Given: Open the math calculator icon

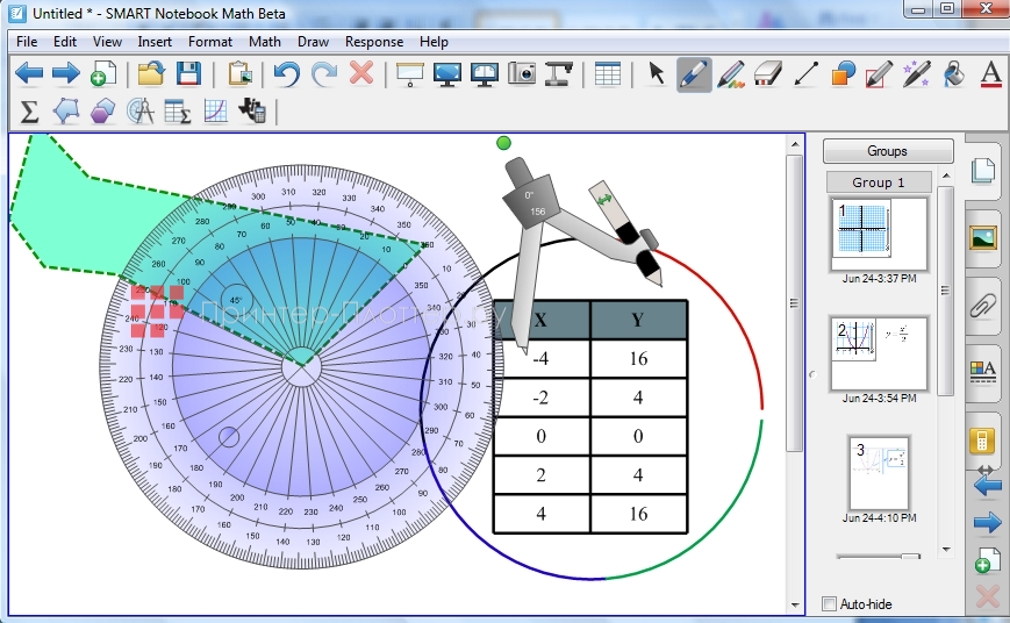Looking at the screenshot, I should (983, 440).
